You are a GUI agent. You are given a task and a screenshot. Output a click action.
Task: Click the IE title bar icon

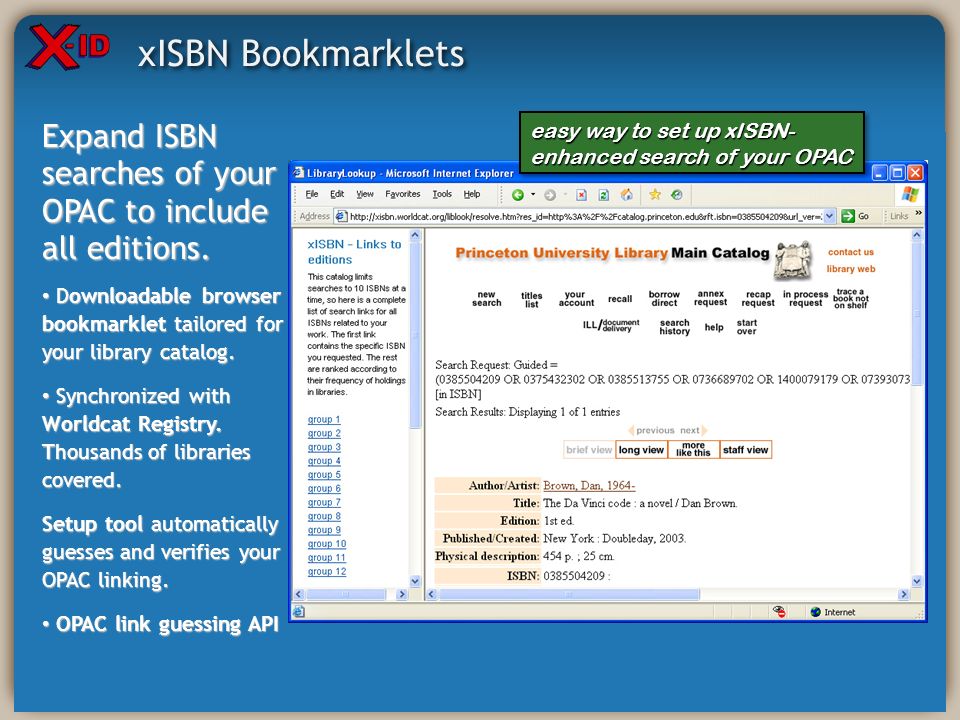(299, 173)
